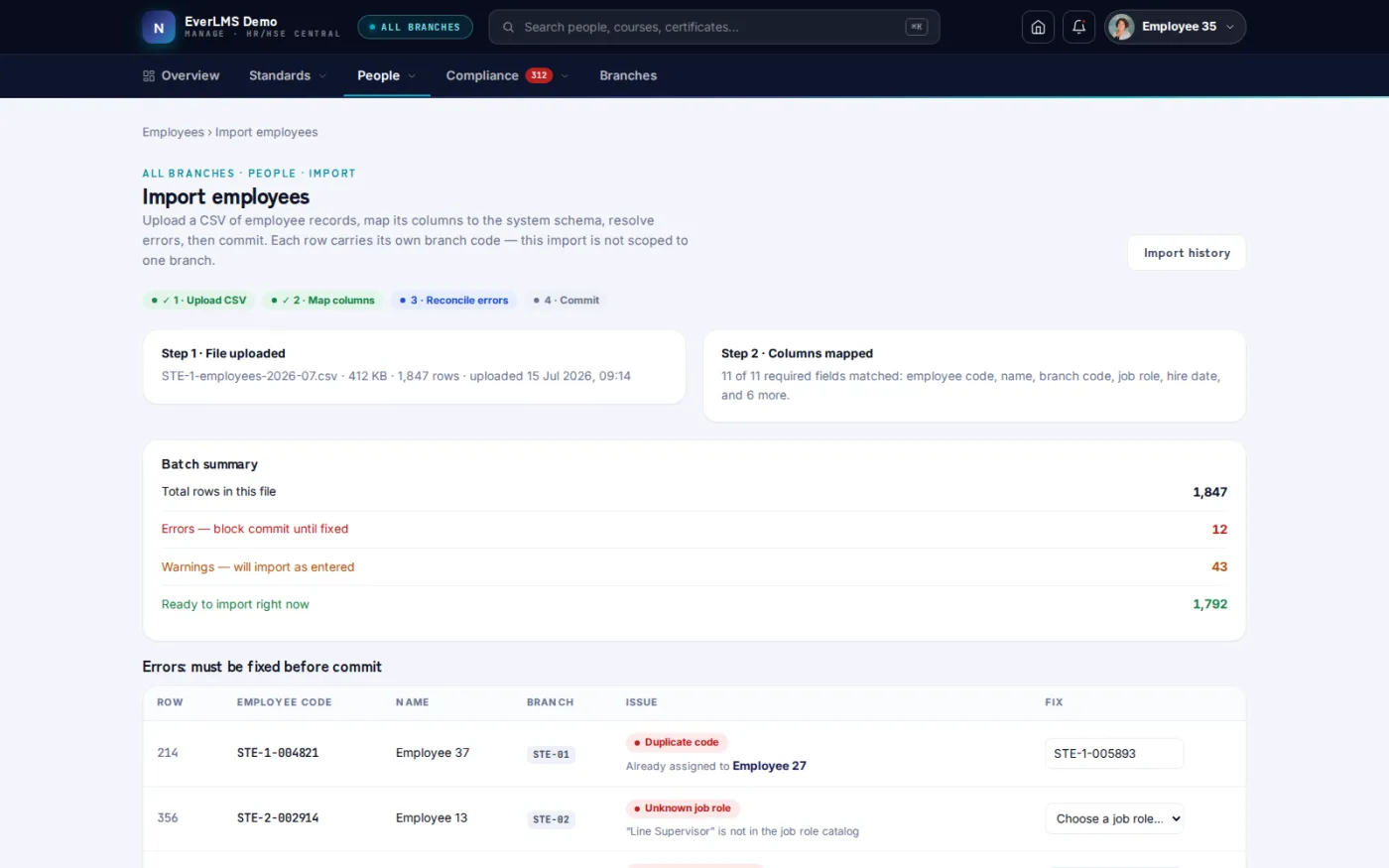Viewport: 1389px width, 868px height.
Task: Open the Standards nav item
Action: coord(288,75)
